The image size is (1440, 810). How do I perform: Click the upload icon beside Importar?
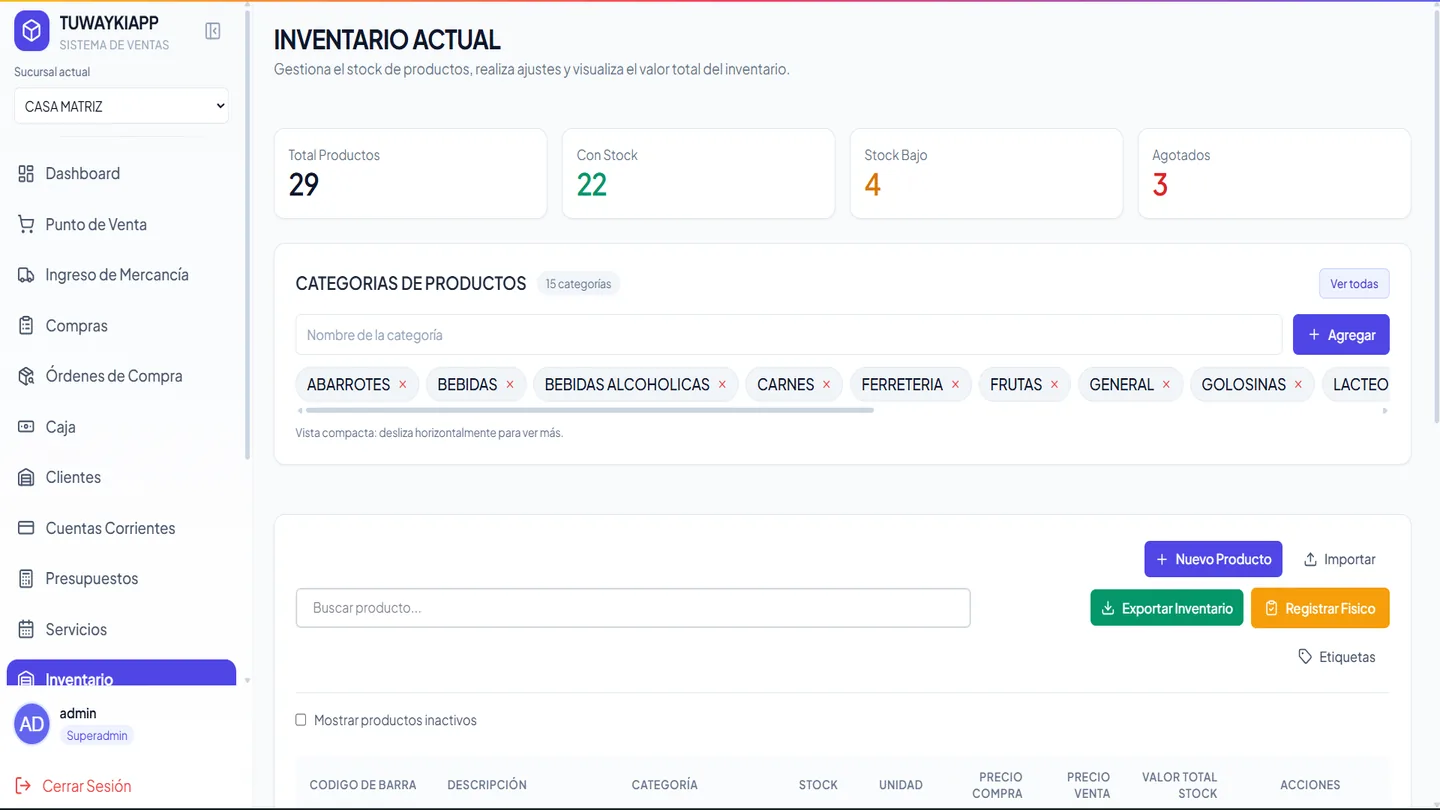pyautogui.click(x=1310, y=559)
